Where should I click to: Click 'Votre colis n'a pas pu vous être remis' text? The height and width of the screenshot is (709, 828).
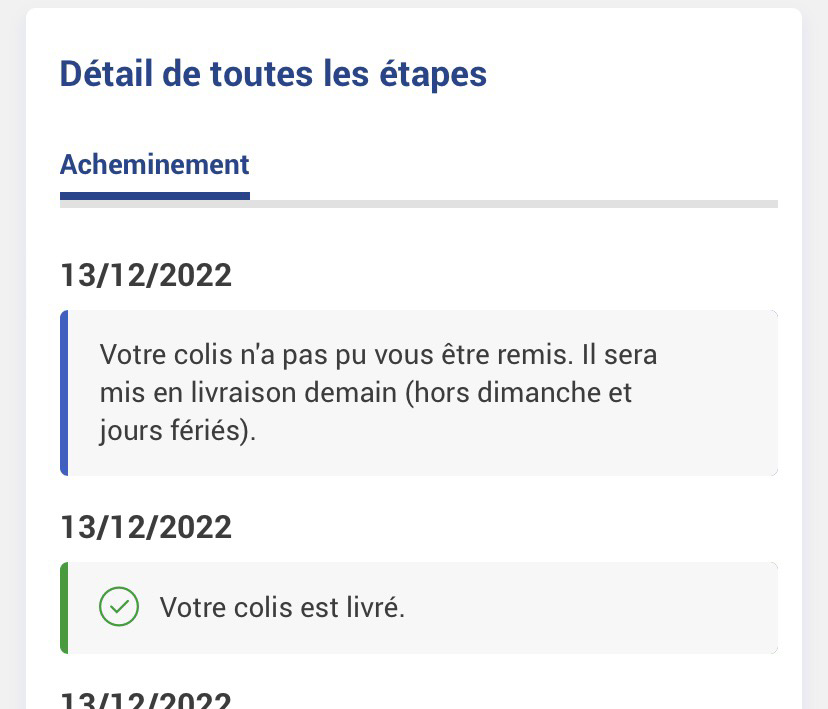[x=336, y=354]
